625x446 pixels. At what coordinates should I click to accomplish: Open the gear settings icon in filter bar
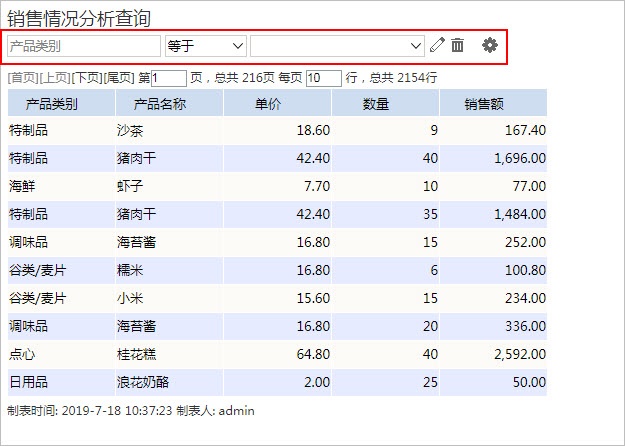[x=489, y=45]
